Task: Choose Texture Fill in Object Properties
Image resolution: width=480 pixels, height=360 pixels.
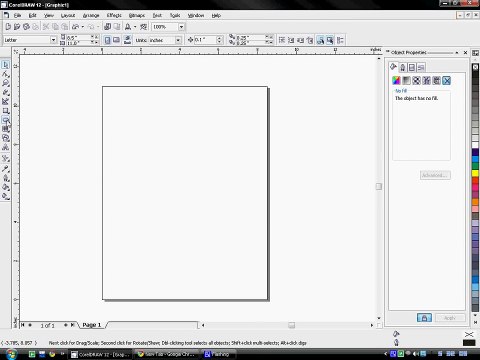Action: point(426,80)
